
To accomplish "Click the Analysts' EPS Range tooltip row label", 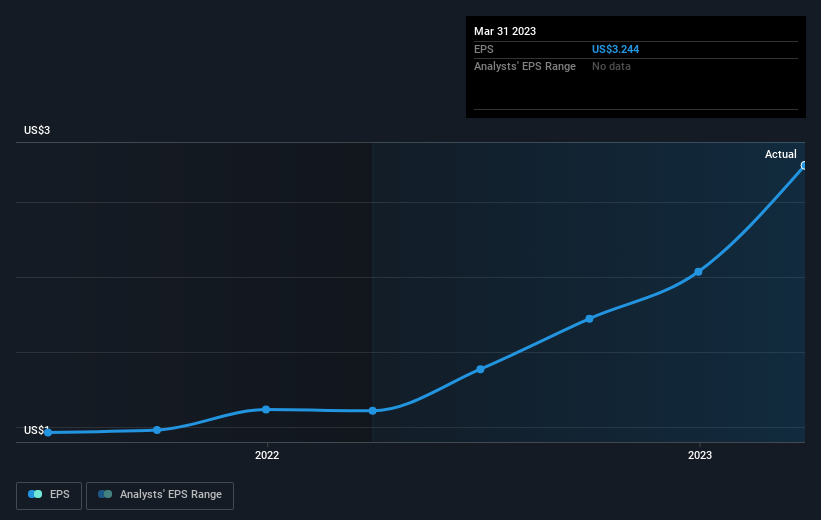I will pos(525,67).
